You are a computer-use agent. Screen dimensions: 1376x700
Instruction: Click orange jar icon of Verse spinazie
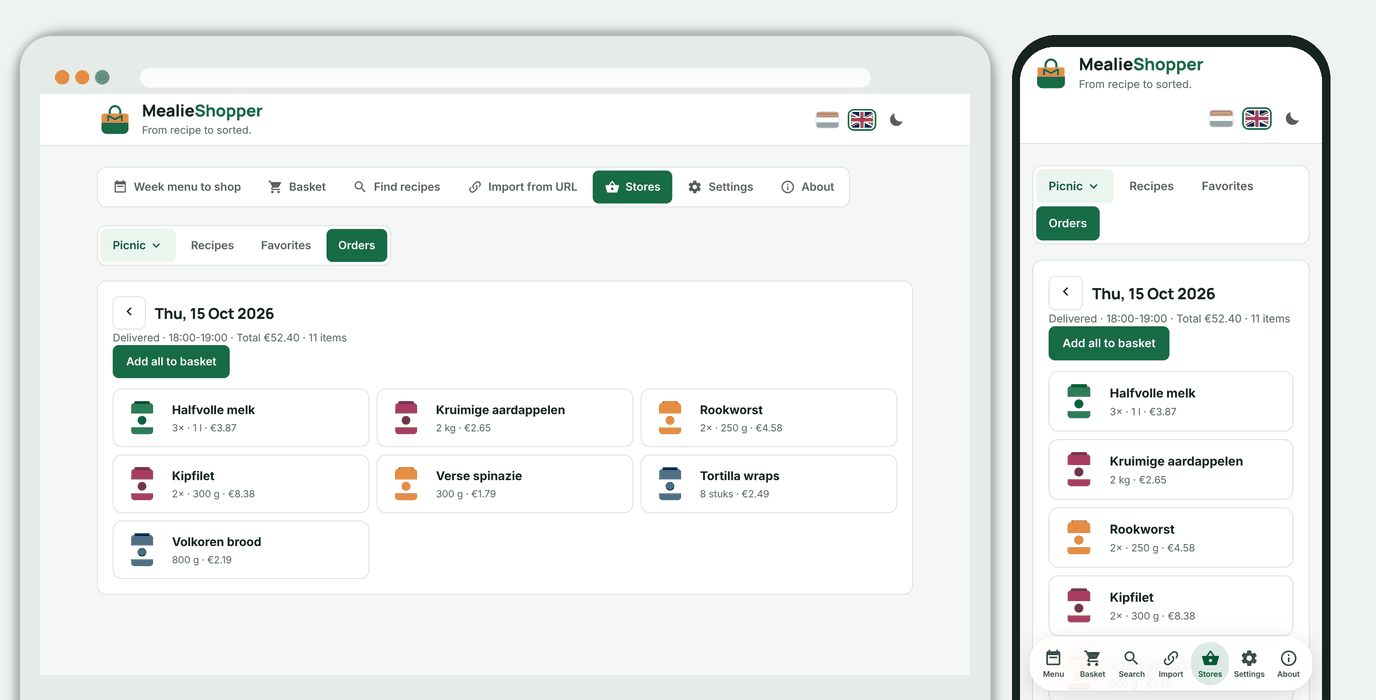[406, 484]
